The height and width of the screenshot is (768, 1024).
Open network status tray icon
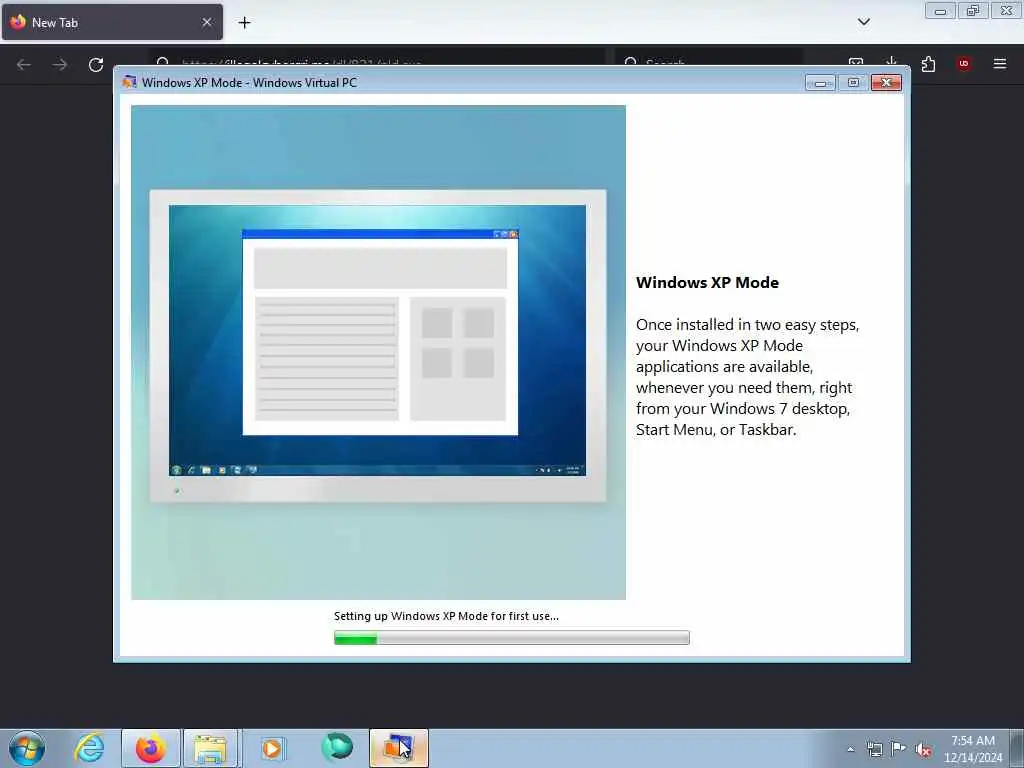(x=874, y=749)
